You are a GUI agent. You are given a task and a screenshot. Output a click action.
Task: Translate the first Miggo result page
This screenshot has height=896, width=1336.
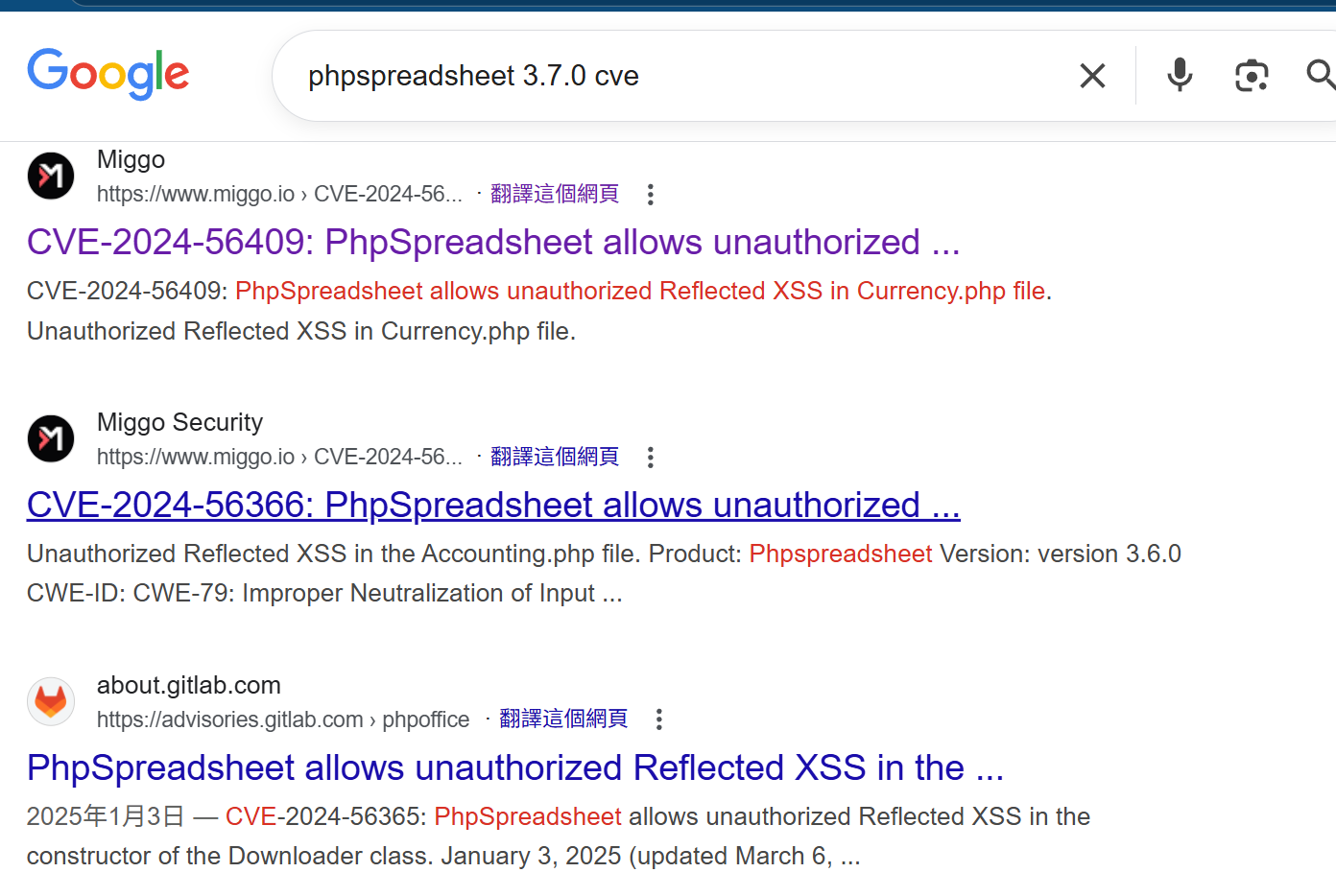[555, 194]
